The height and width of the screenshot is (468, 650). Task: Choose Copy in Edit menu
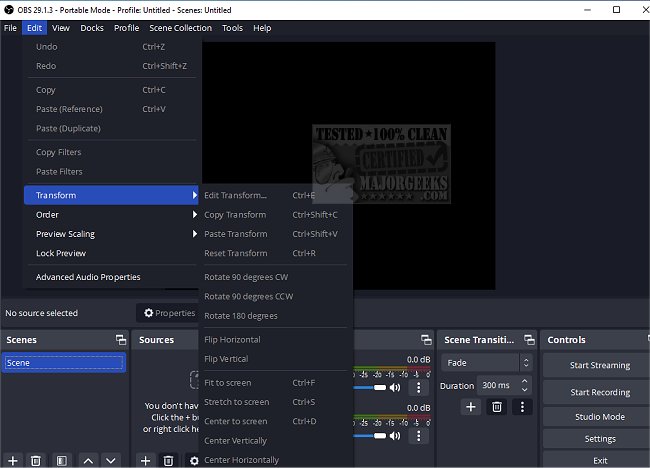pyautogui.click(x=111, y=90)
